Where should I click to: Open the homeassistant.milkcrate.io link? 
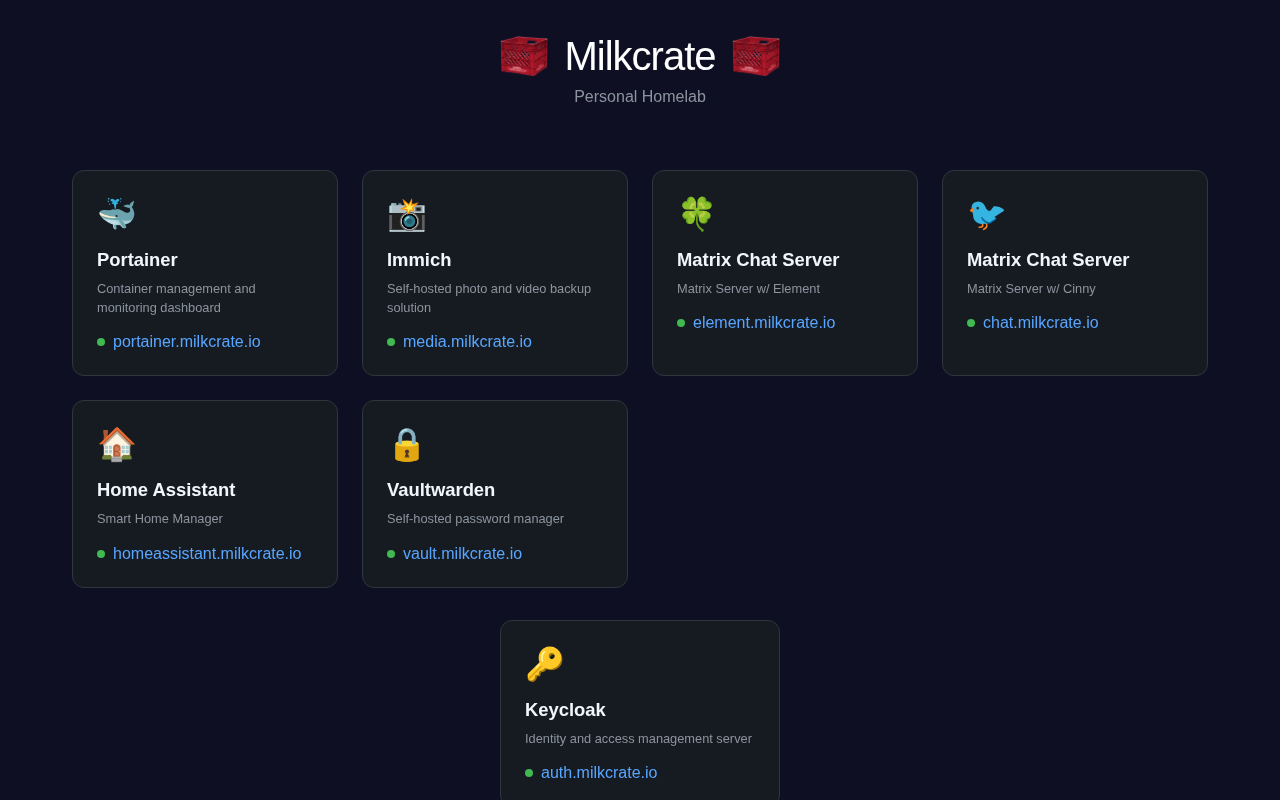click(x=207, y=554)
